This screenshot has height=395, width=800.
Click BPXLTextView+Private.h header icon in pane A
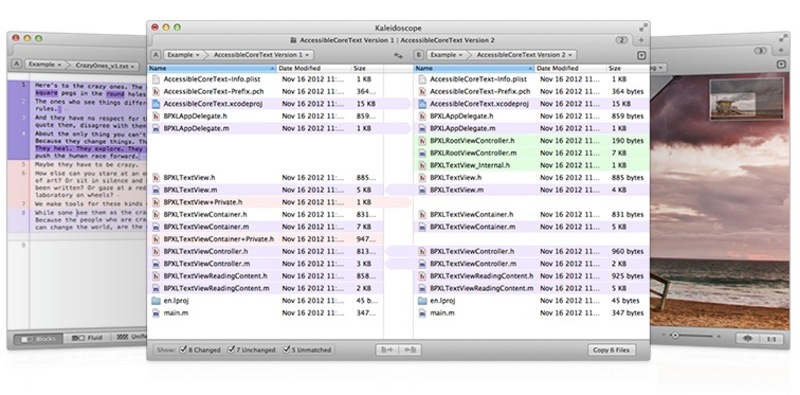tap(156, 202)
